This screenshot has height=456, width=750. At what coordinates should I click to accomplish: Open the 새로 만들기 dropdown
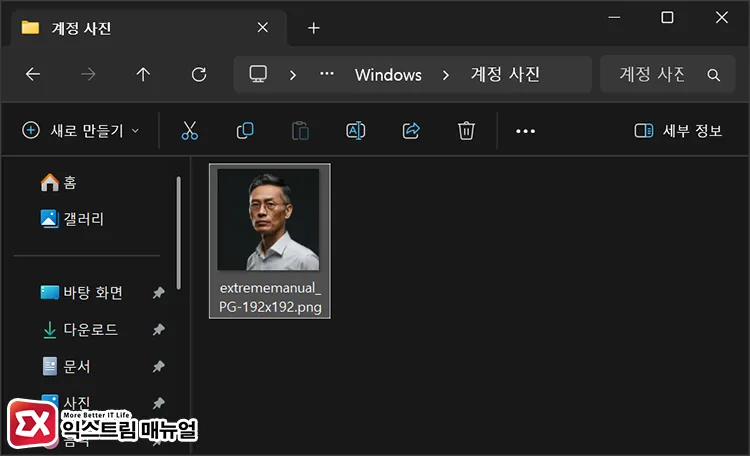click(x=81, y=130)
